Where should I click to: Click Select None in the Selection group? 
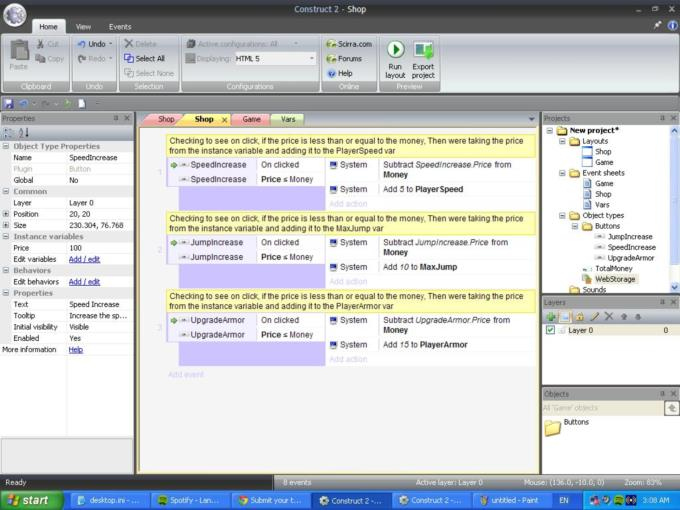[x=149, y=73]
